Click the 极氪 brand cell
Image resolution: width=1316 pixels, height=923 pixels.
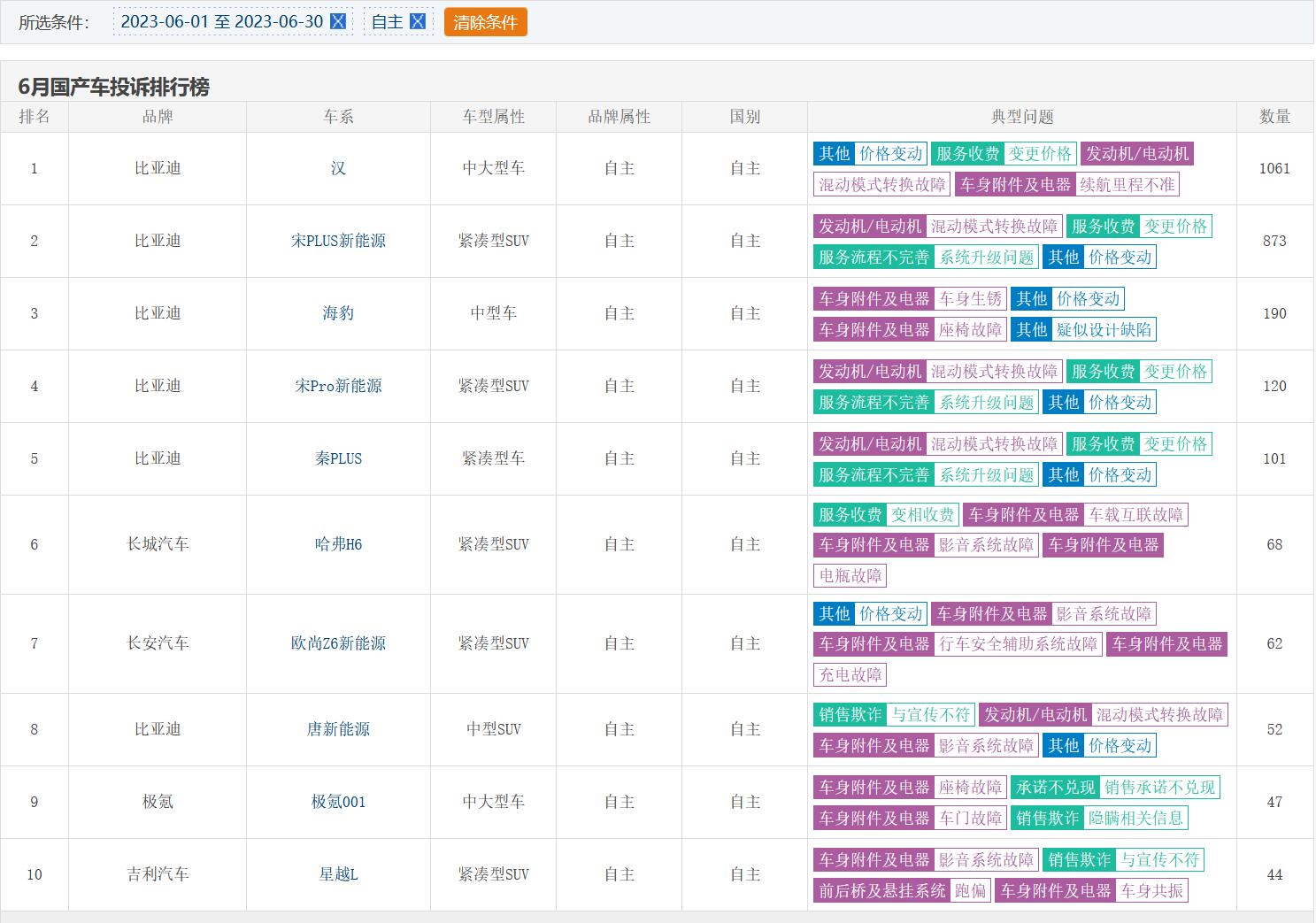point(158,802)
